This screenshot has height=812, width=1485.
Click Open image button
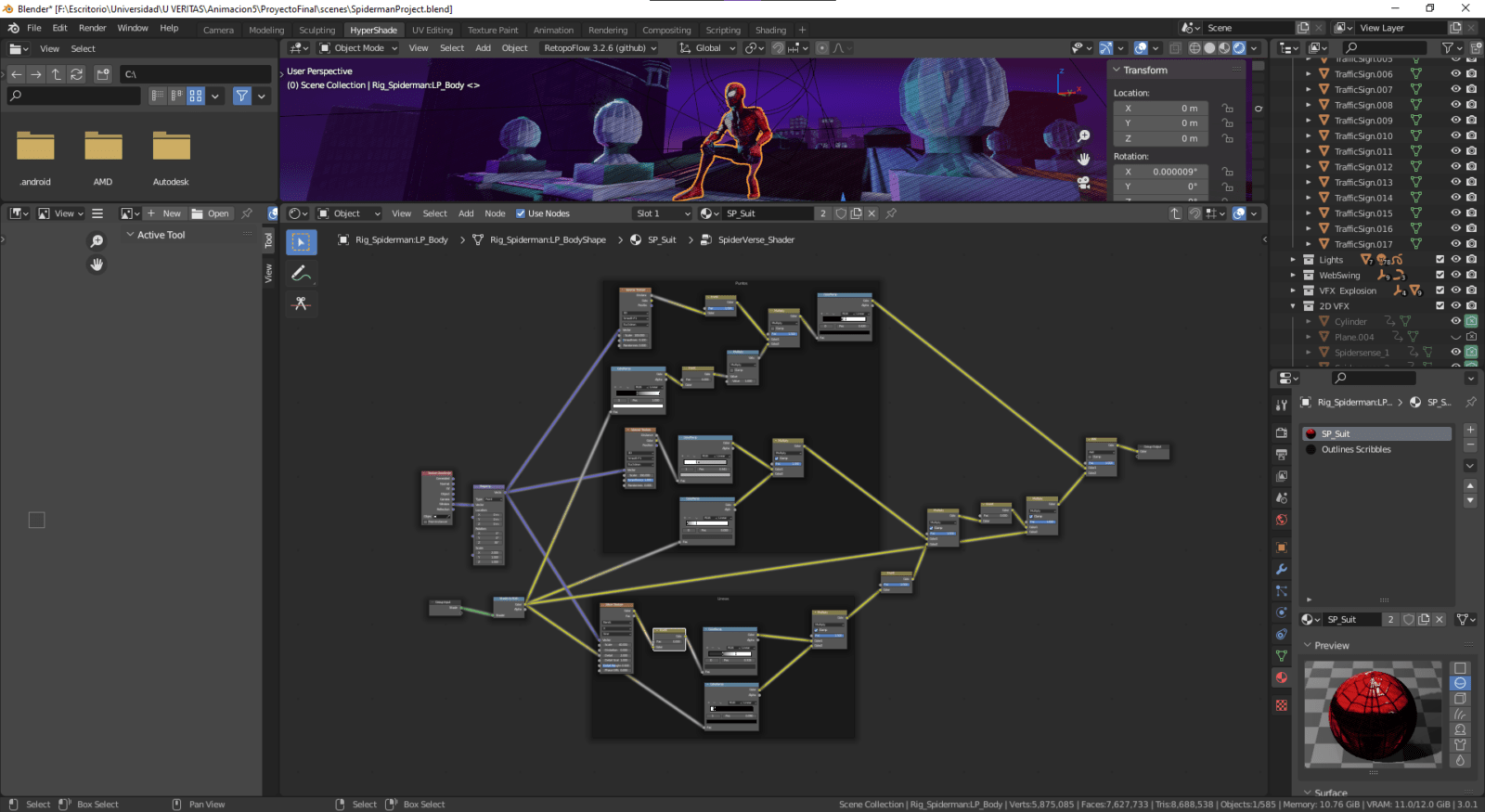click(211, 213)
